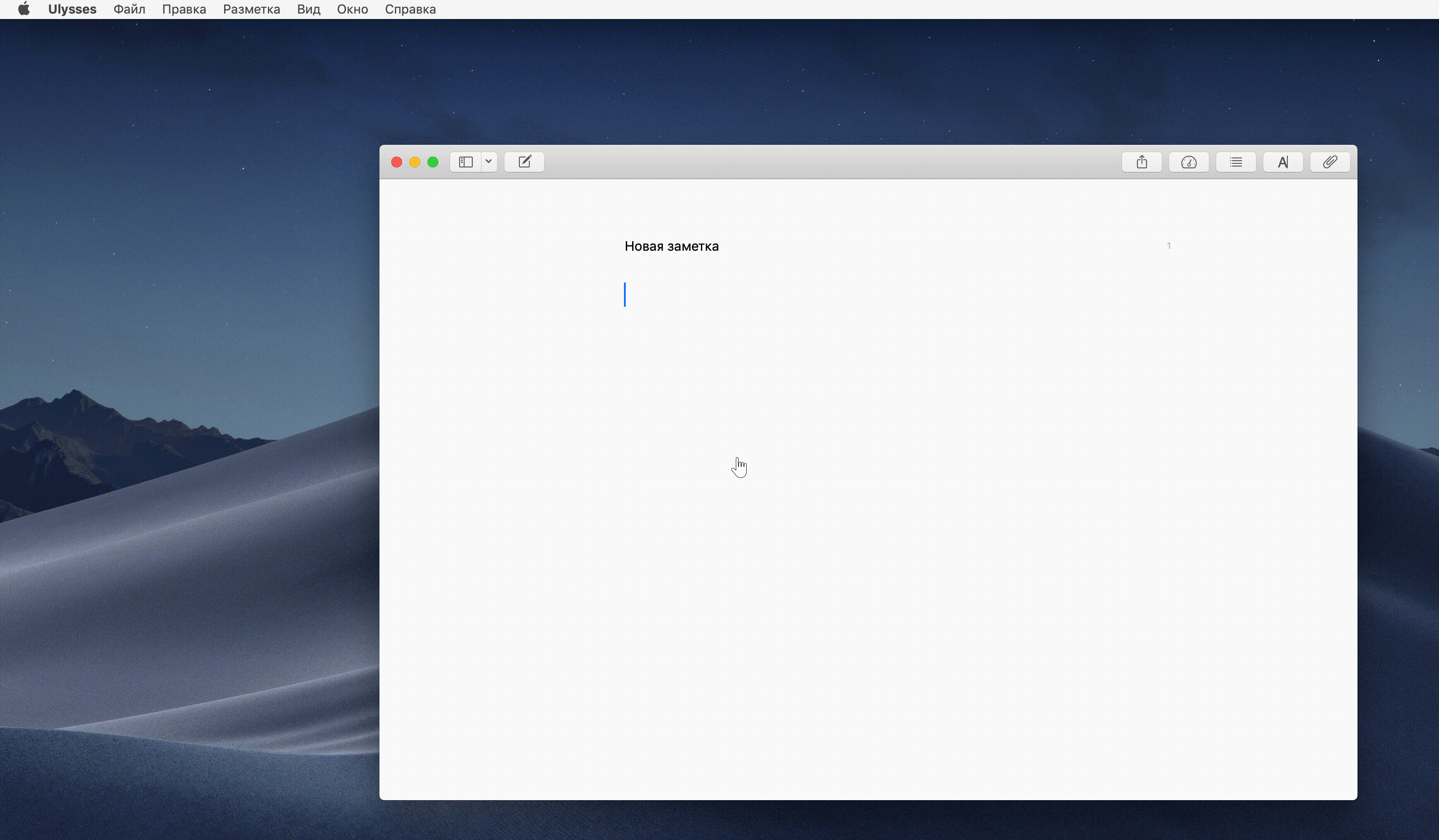Open the export share icon
The width and height of the screenshot is (1439, 840).
tap(1142, 162)
